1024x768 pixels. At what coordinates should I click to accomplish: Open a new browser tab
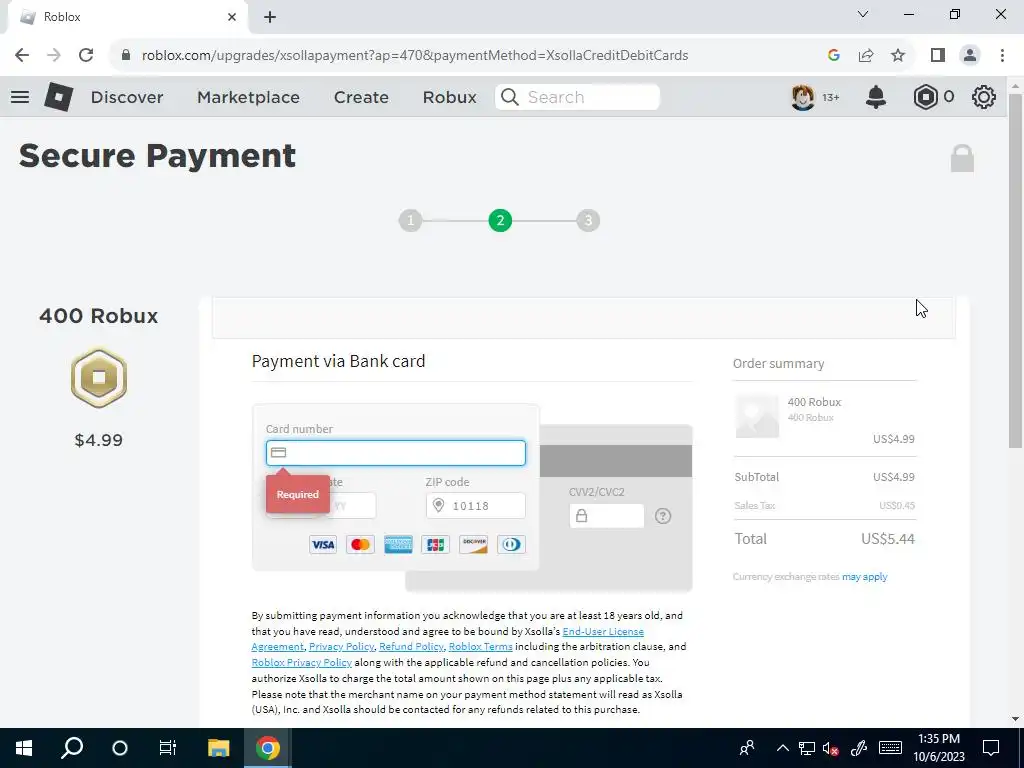(x=270, y=17)
